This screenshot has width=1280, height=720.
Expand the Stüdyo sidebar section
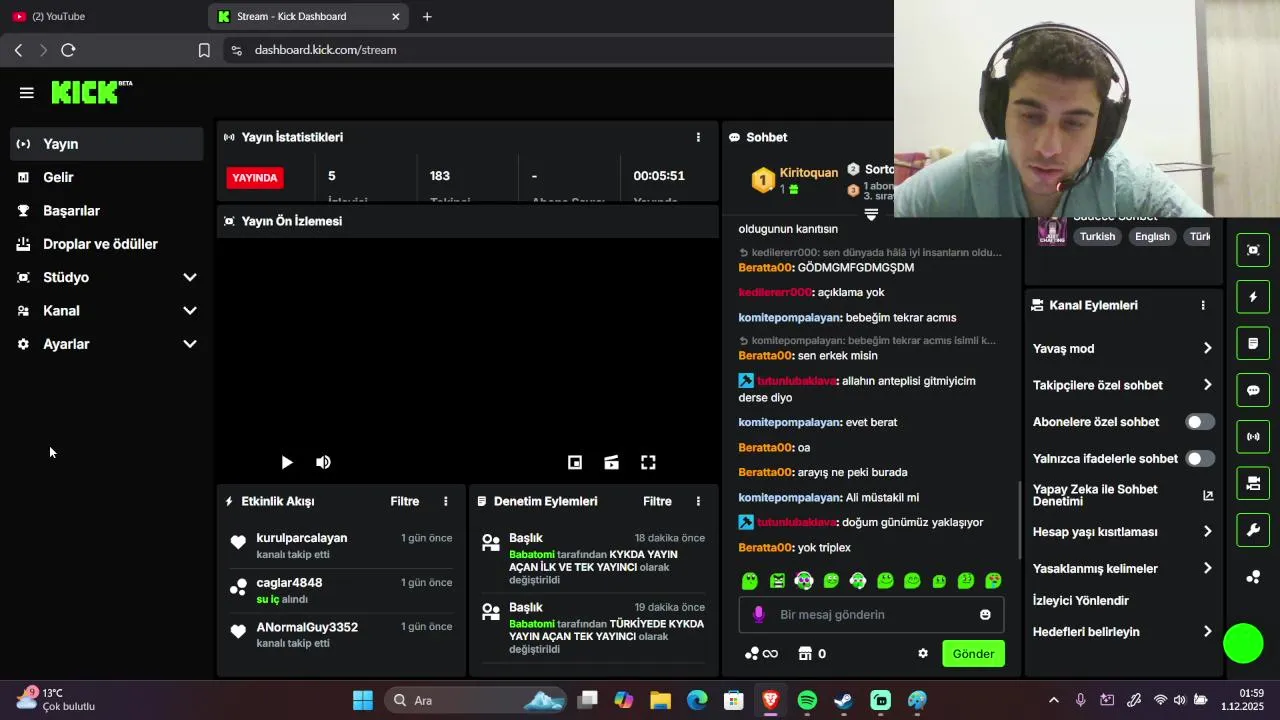coord(107,277)
